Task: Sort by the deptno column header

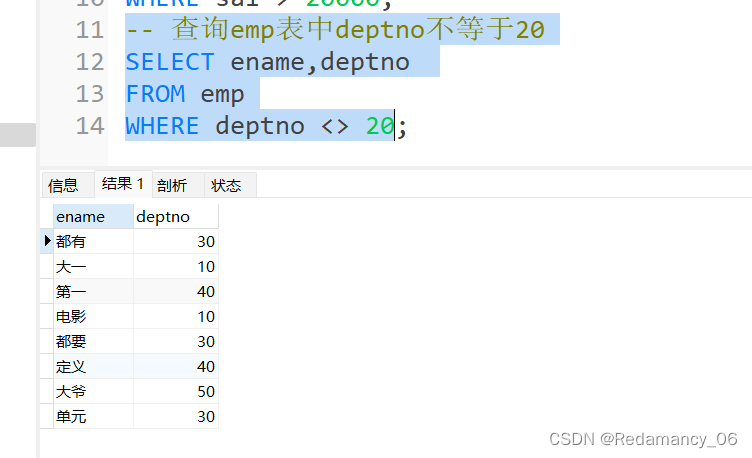Action: tap(176, 217)
